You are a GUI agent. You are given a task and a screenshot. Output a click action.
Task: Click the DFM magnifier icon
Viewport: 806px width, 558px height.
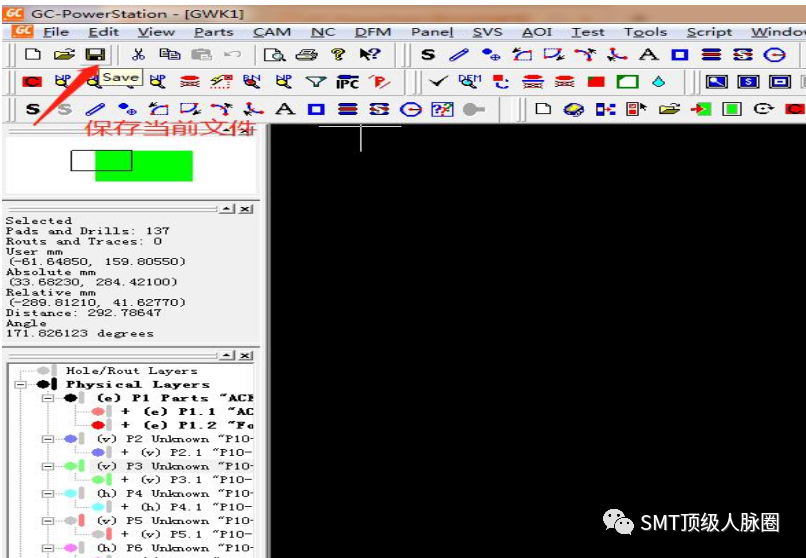[469, 82]
